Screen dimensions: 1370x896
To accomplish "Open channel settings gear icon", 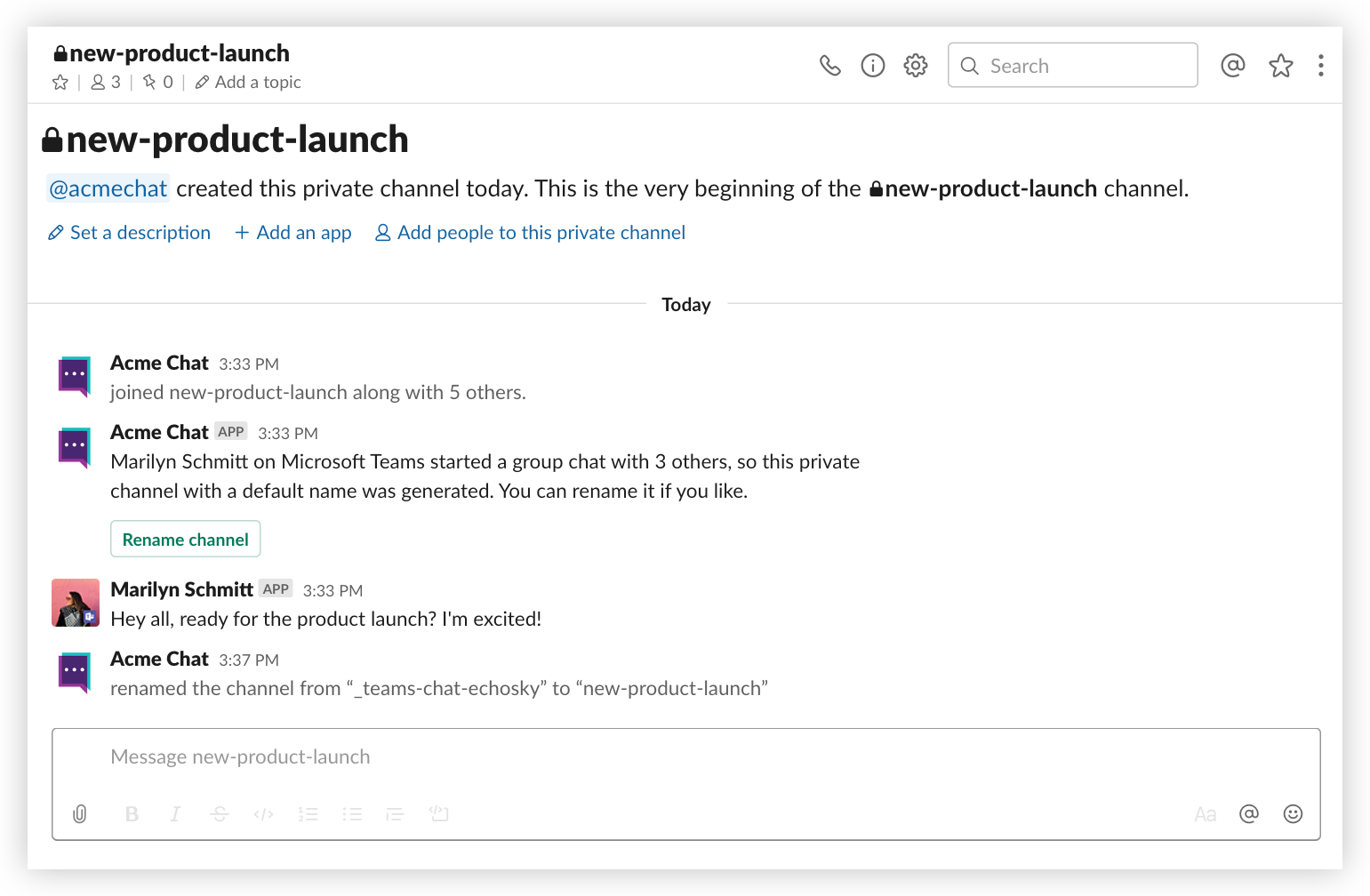I will click(x=915, y=66).
